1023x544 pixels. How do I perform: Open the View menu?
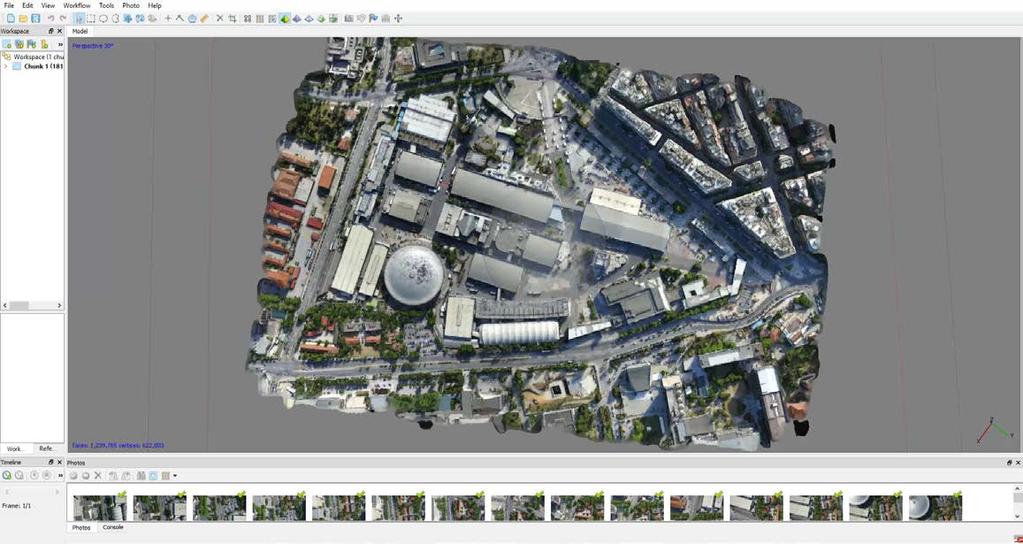tap(48, 5)
